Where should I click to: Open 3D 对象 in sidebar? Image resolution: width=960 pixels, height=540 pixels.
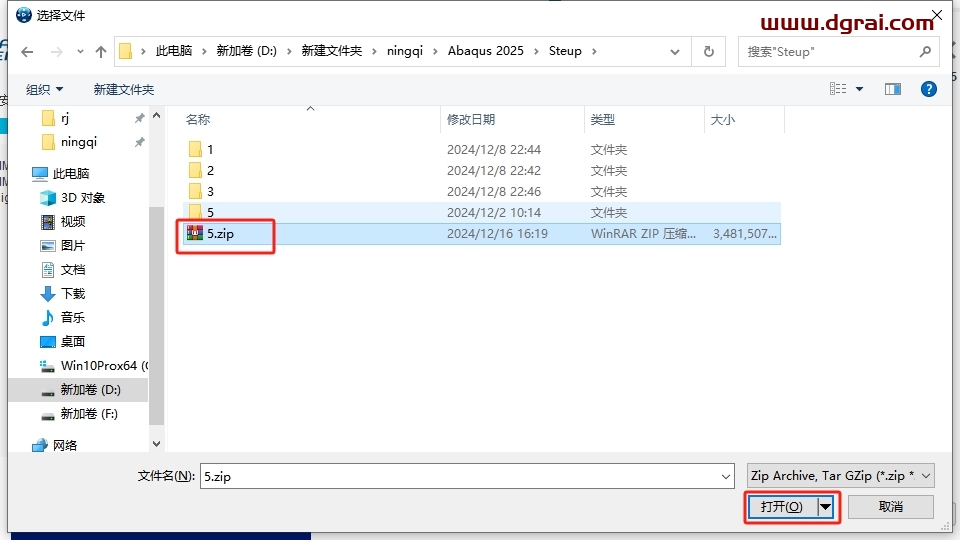(x=83, y=198)
